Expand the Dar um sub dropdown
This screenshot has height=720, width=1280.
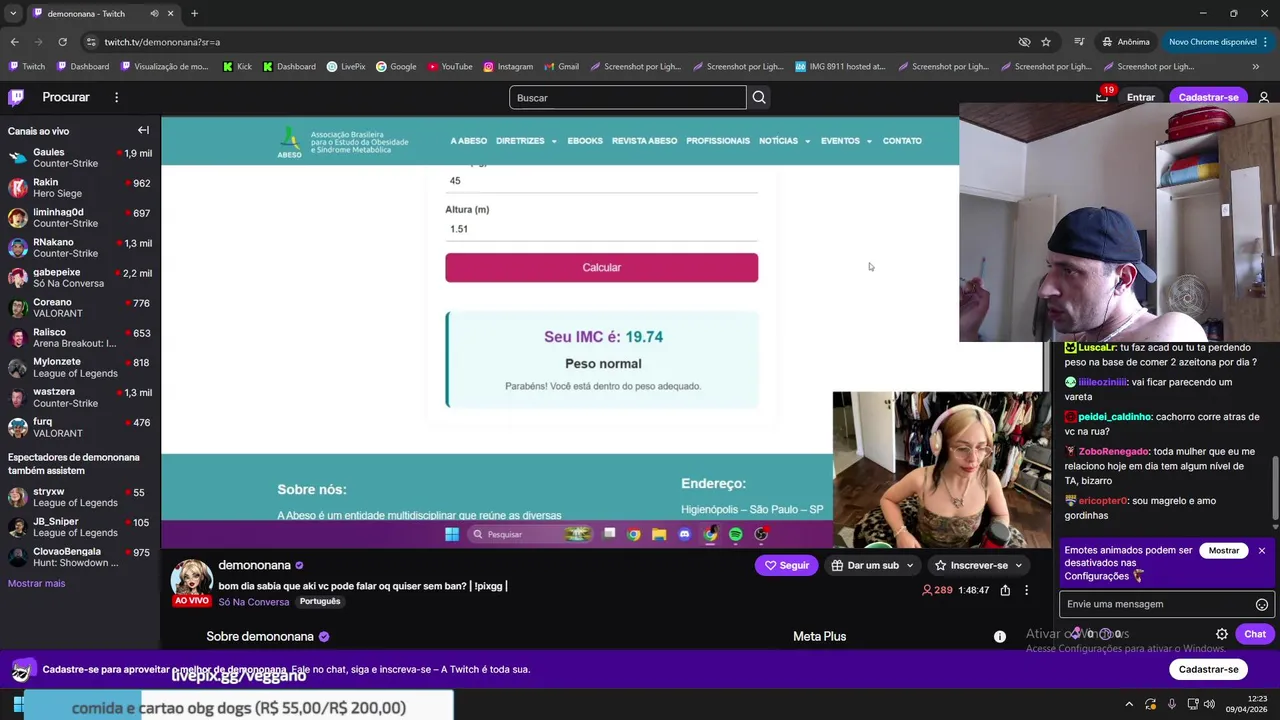click(x=910, y=565)
